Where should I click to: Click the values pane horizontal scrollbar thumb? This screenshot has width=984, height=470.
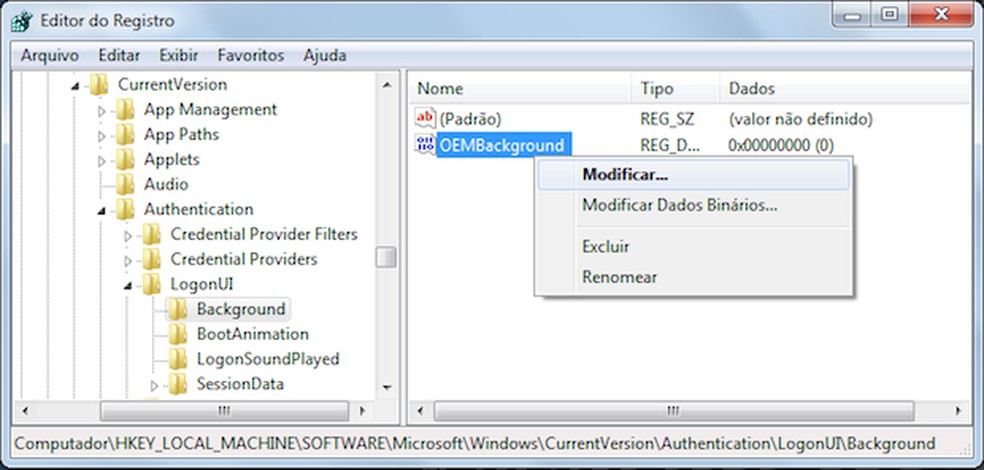[x=673, y=412]
